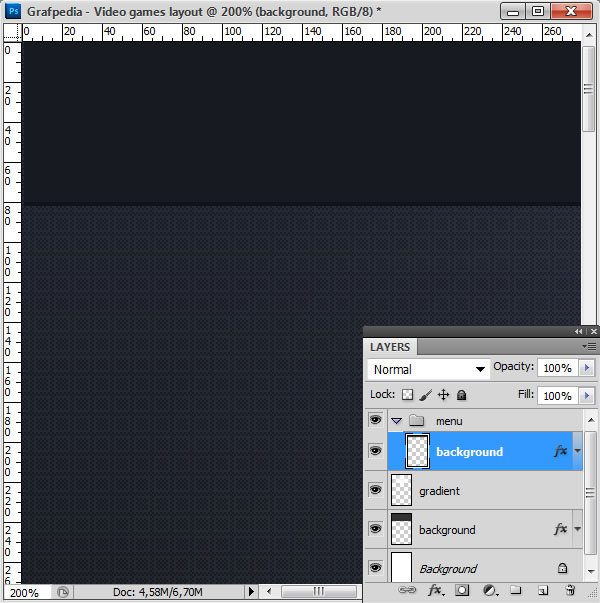Select the locked Background layer row
The image size is (600, 603).
[485, 566]
